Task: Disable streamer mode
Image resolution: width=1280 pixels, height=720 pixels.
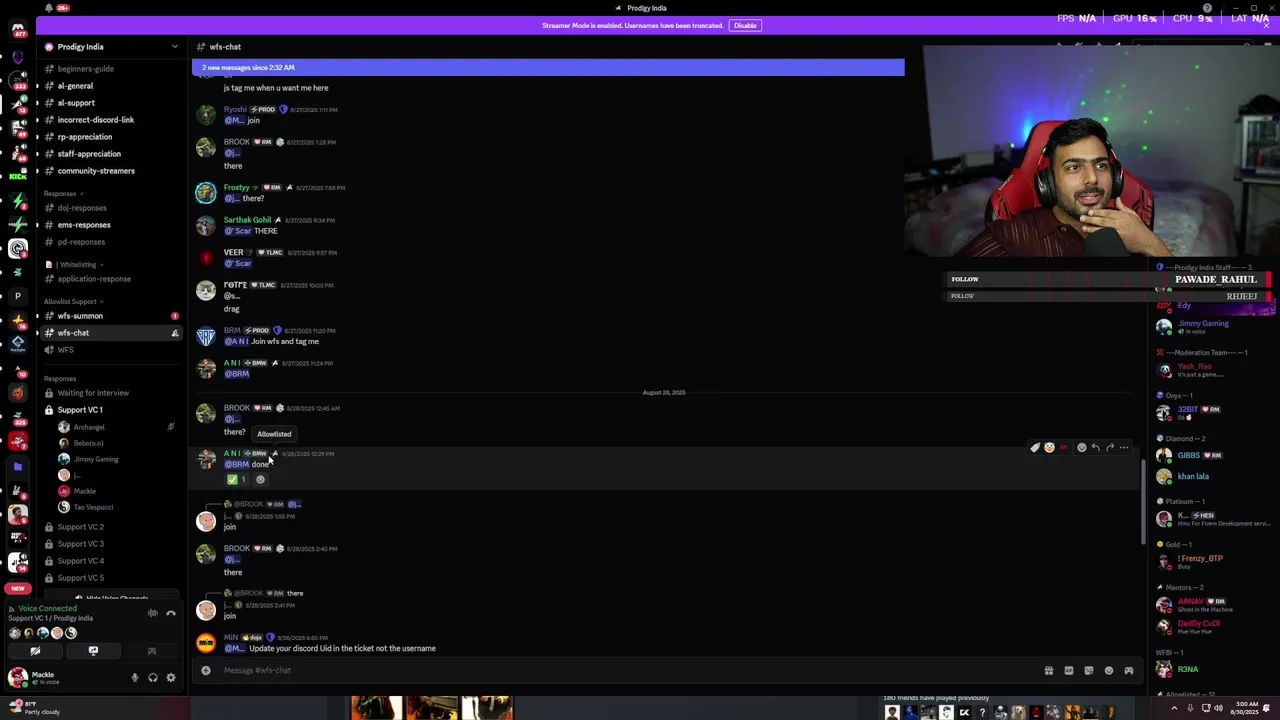Action: tap(745, 26)
